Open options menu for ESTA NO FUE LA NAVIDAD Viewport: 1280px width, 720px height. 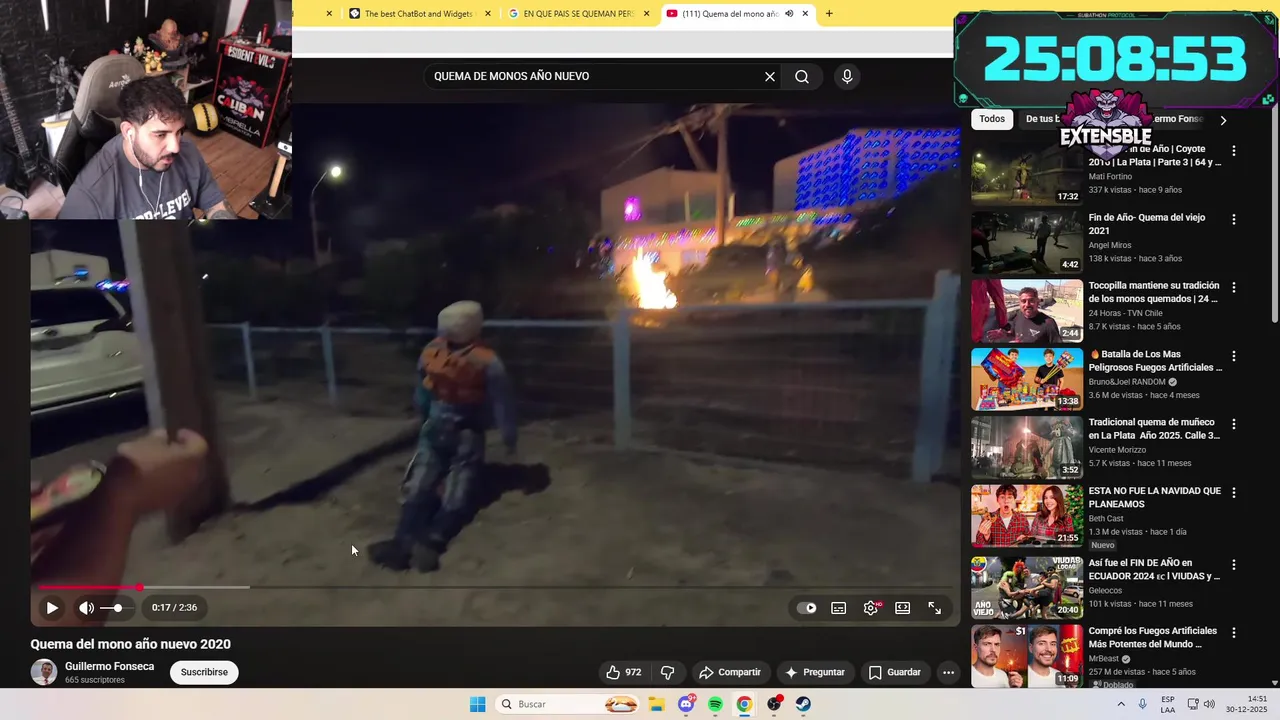pos(1234,493)
